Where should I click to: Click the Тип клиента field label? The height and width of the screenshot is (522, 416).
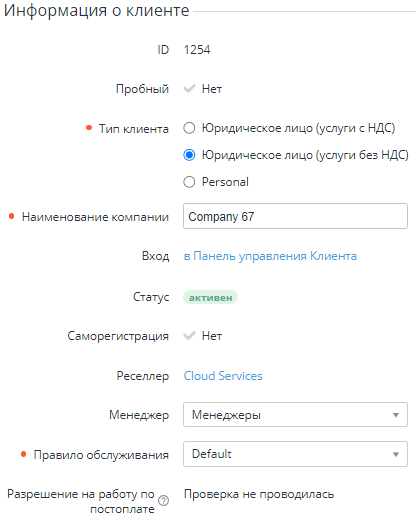[x=134, y=129]
